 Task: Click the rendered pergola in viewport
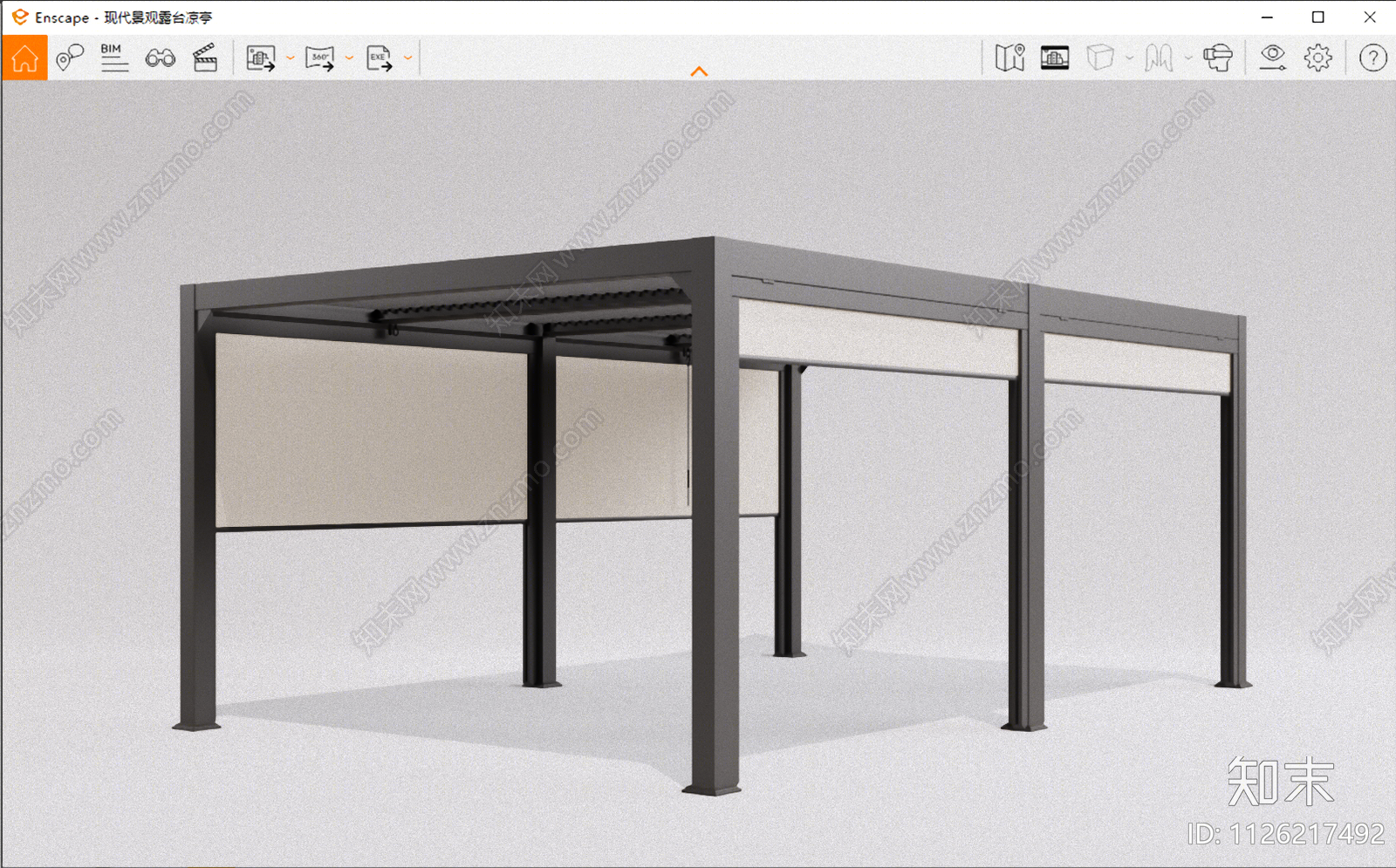[713, 515]
